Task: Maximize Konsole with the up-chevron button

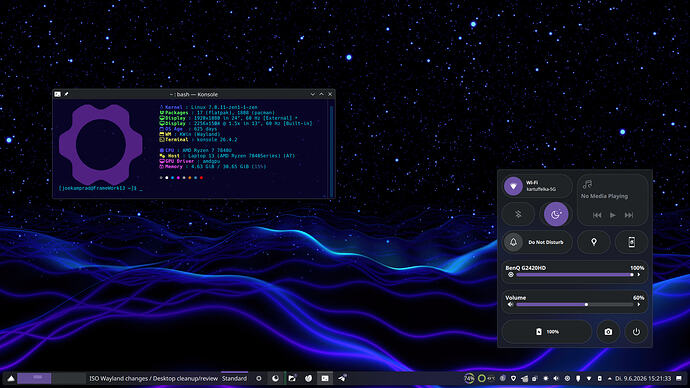Action: (321, 94)
